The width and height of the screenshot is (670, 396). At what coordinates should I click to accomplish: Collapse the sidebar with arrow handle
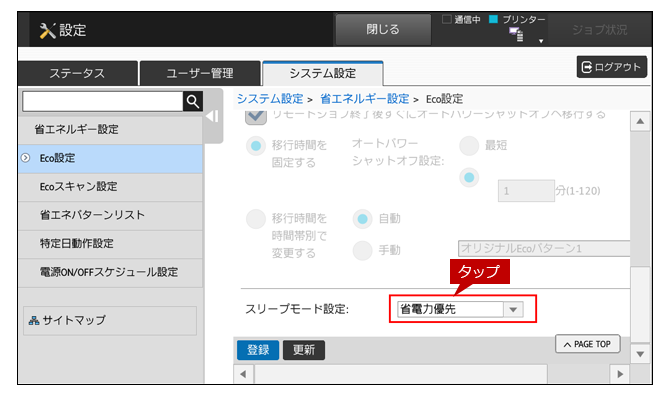point(212,116)
